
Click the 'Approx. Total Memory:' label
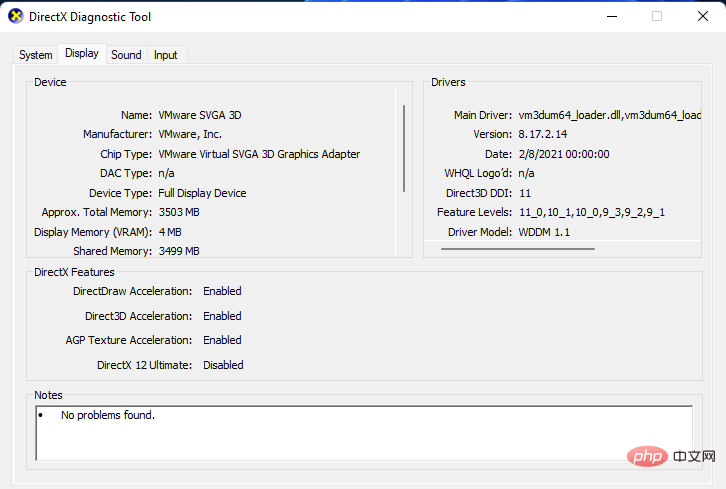click(97, 212)
